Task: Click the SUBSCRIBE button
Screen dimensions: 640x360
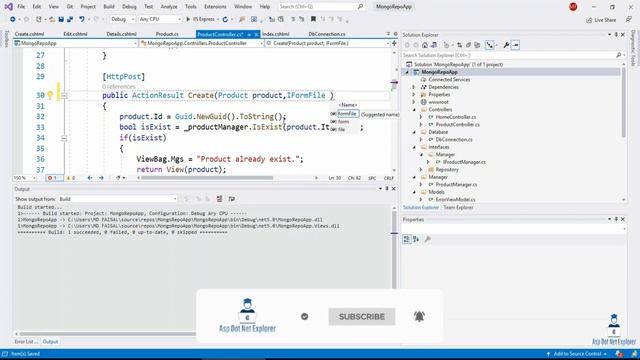Action: [x=362, y=317]
